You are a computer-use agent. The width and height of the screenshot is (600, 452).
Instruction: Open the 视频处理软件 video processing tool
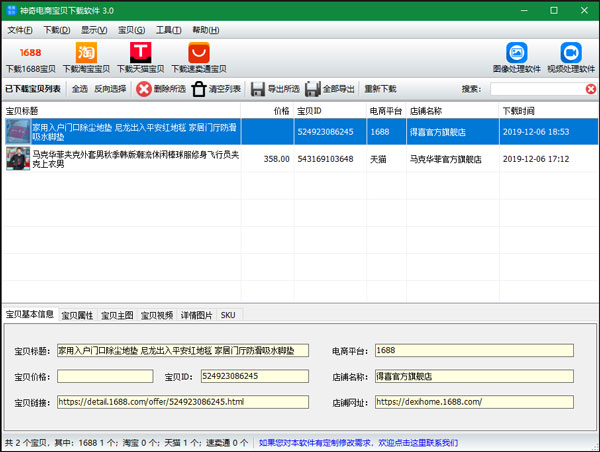coord(570,52)
